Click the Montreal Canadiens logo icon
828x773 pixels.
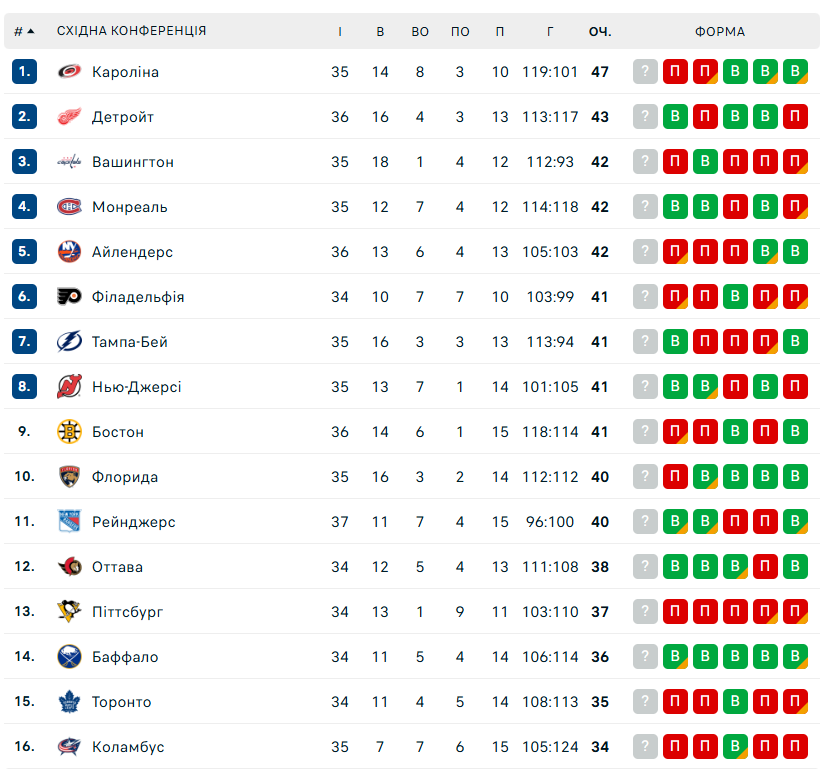coord(69,207)
